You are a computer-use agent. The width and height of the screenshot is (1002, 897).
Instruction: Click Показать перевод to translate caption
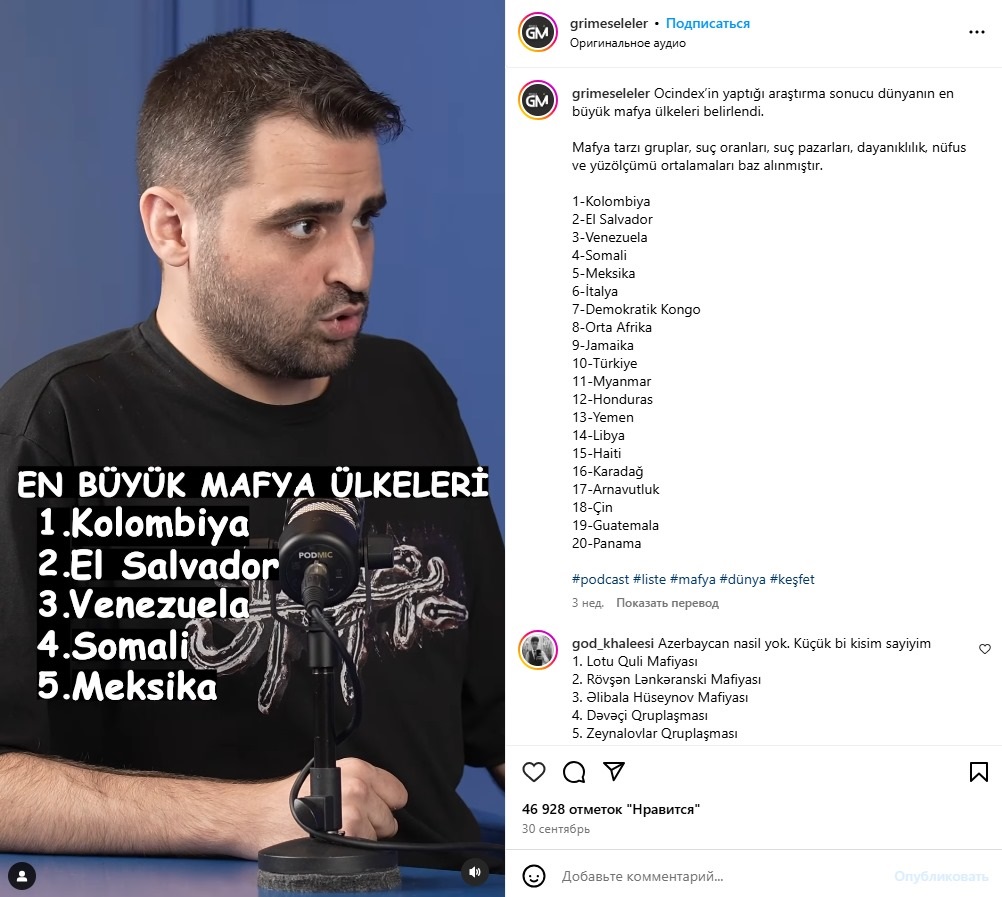(x=667, y=602)
